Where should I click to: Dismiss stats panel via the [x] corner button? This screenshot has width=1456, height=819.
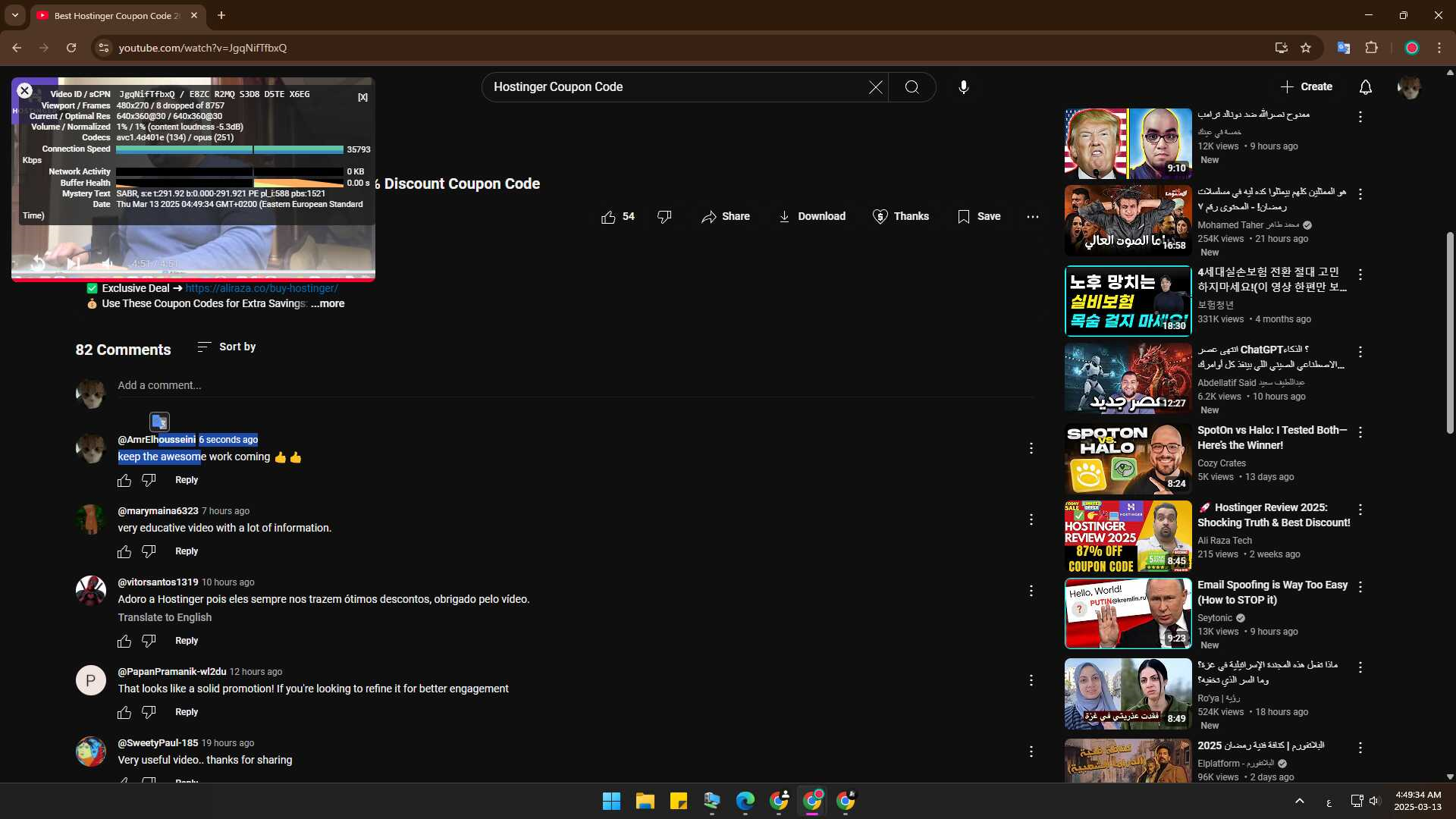click(x=362, y=97)
